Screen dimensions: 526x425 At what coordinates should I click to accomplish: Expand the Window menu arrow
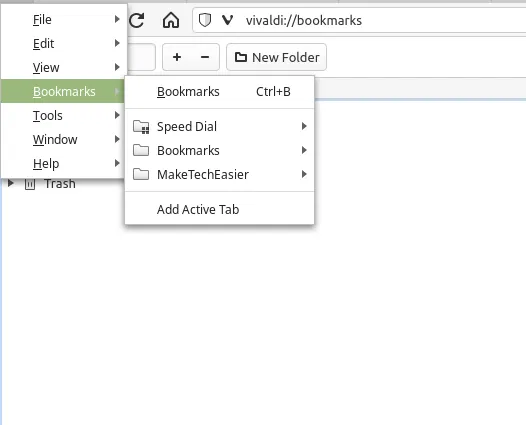[117, 139]
